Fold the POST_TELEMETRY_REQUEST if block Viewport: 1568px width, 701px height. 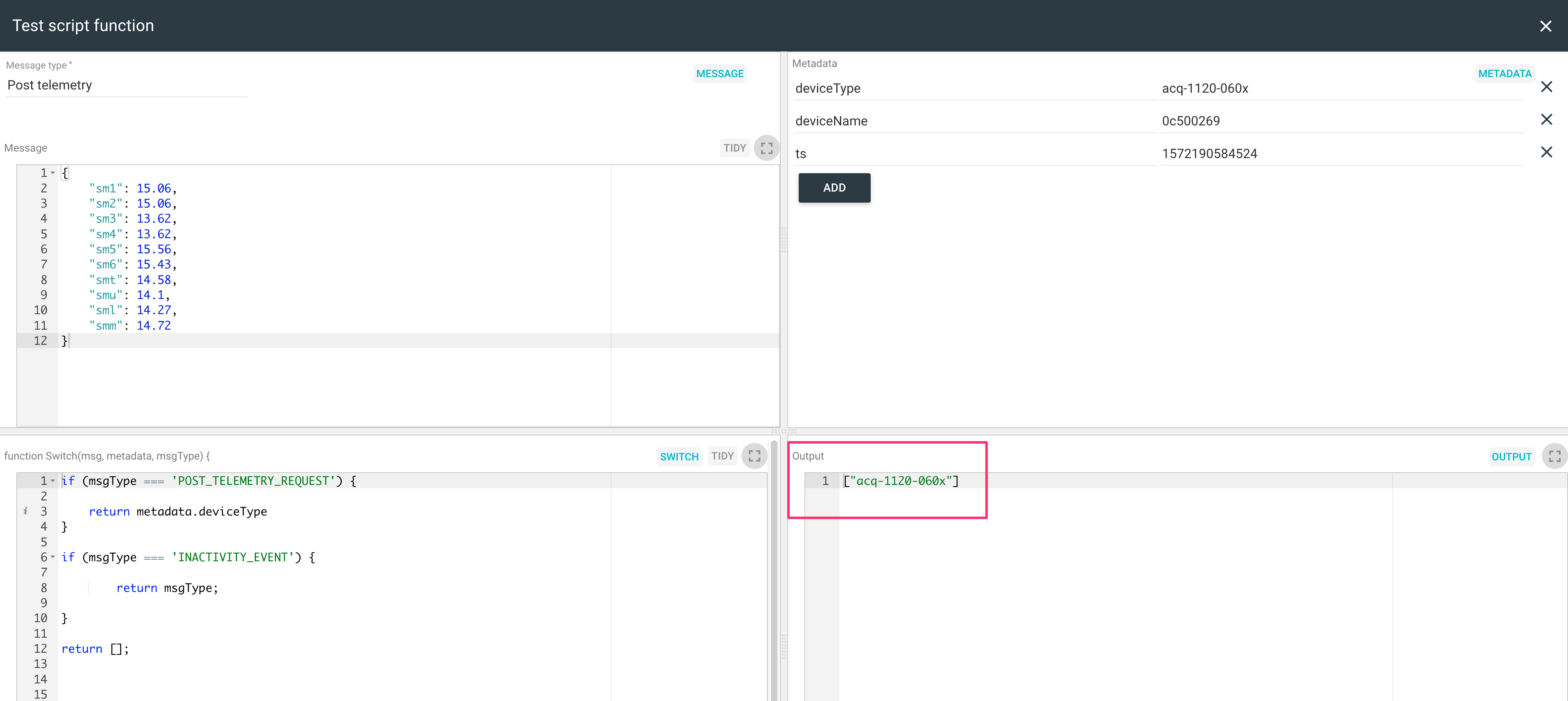pyautogui.click(x=53, y=481)
